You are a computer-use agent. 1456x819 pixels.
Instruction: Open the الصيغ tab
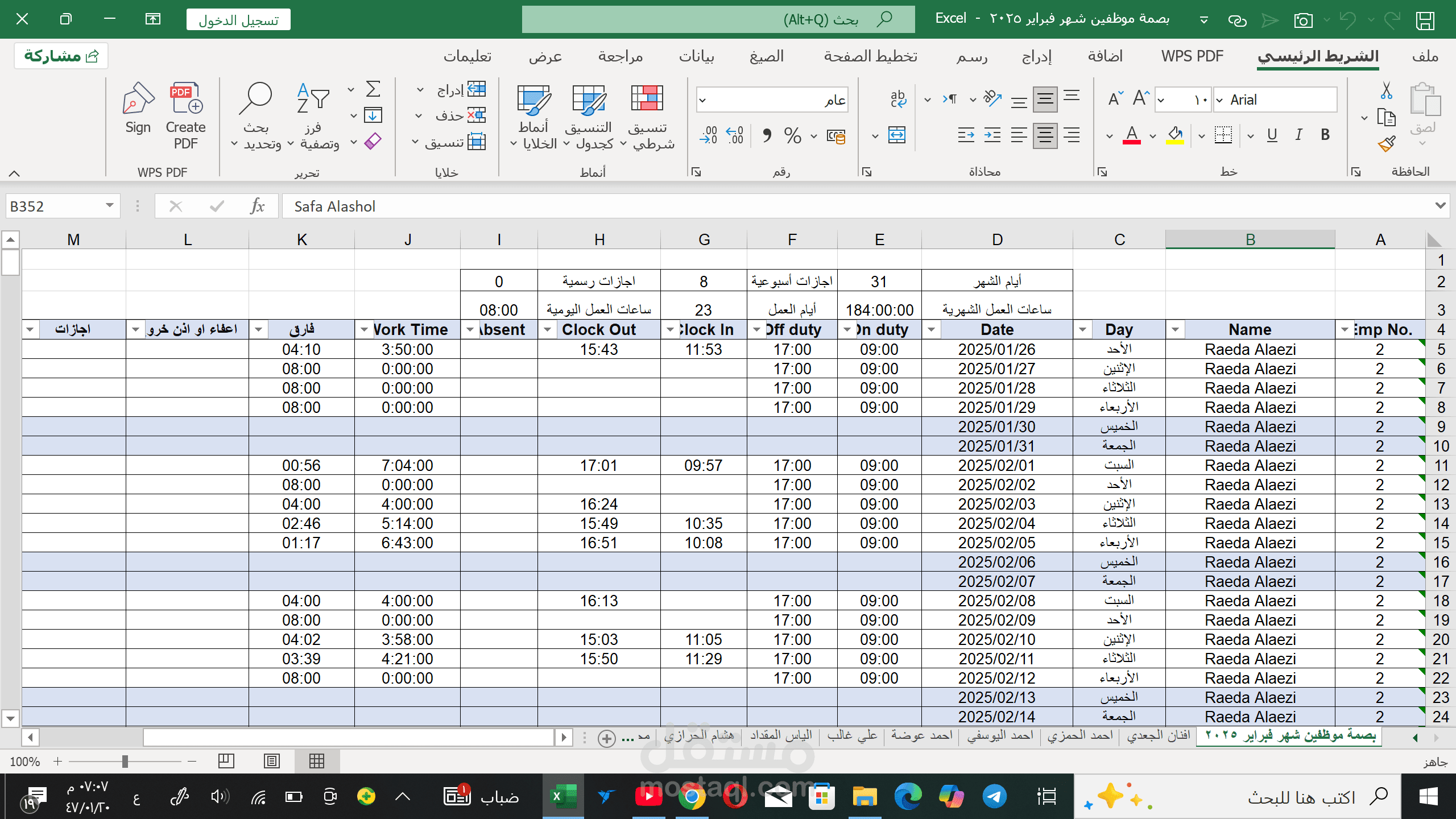pos(767,56)
